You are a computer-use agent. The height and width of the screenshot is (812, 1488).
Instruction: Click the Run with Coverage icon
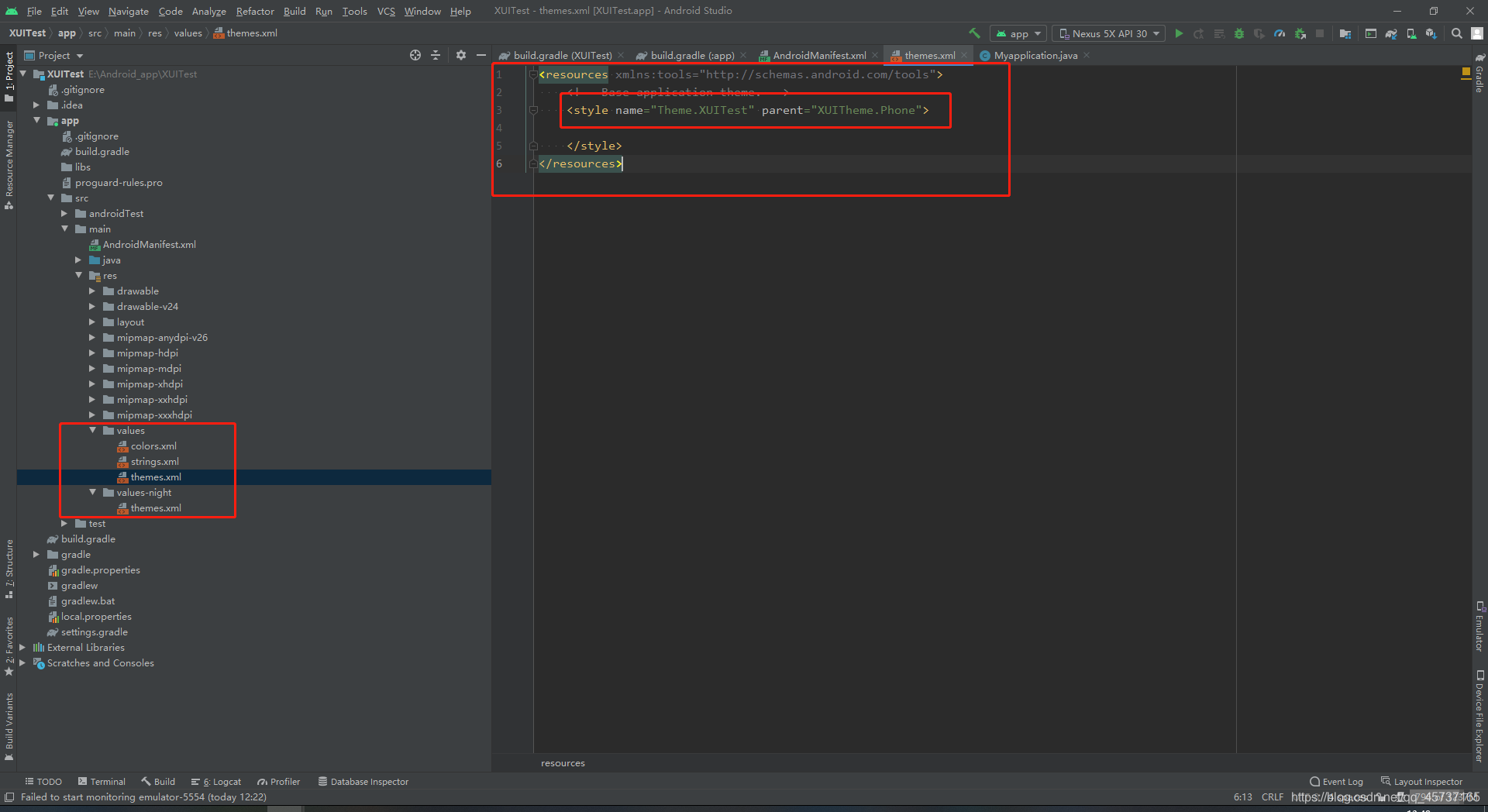click(1259, 33)
